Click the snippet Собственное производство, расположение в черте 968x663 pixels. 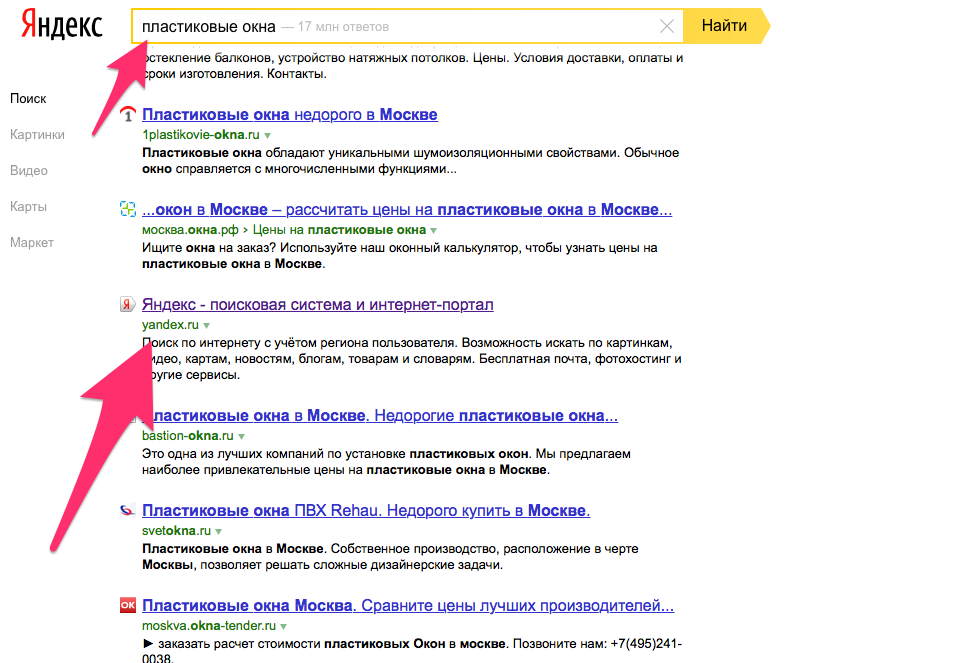(x=390, y=557)
